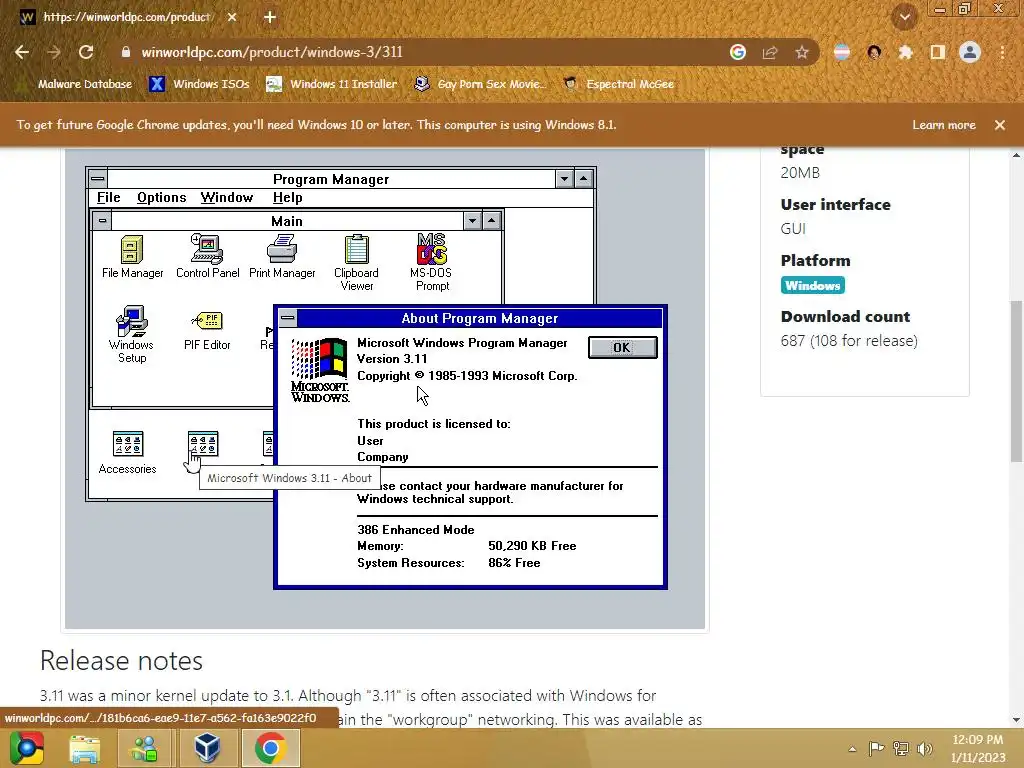Open the Espectral McGee bookmark
The width and height of the screenshot is (1024, 768).
tap(619, 84)
